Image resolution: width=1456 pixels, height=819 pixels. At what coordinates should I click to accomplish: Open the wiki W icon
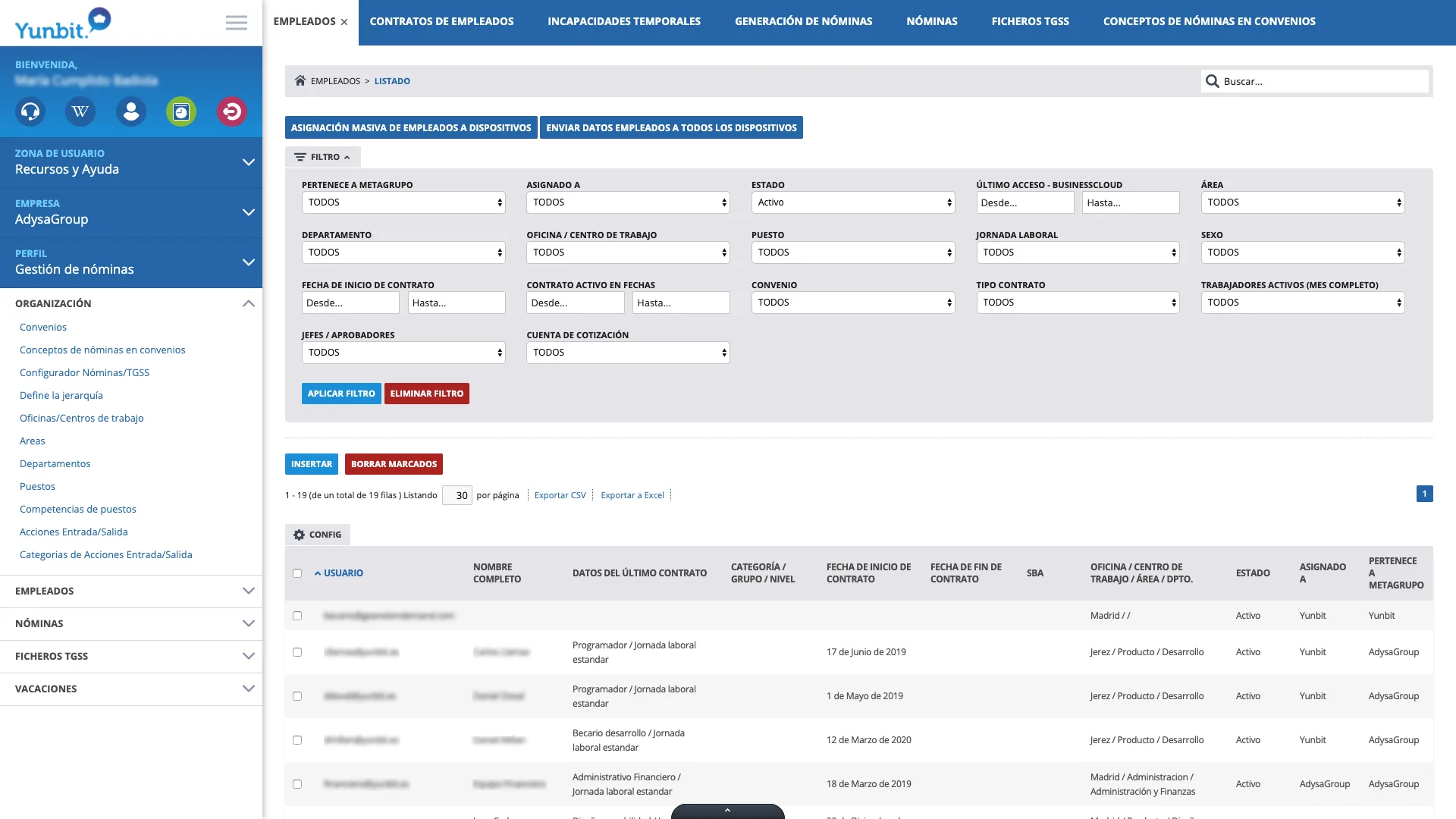(80, 111)
